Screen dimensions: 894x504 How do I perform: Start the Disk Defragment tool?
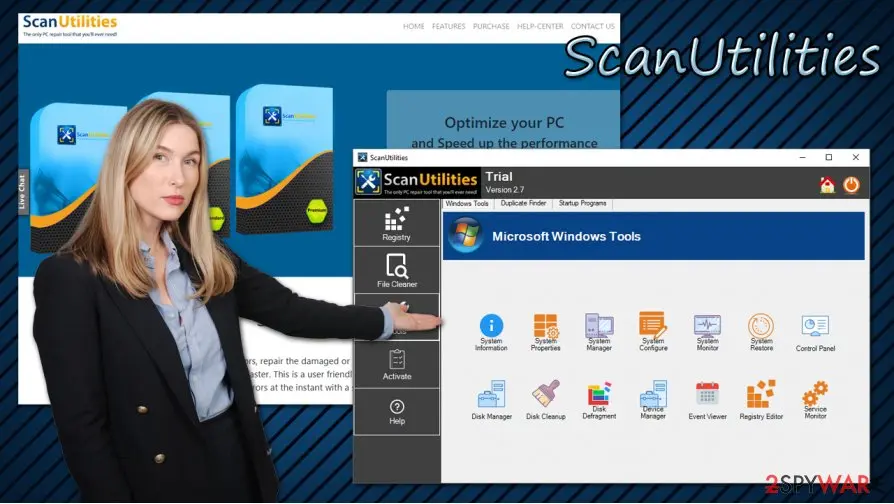pos(599,400)
